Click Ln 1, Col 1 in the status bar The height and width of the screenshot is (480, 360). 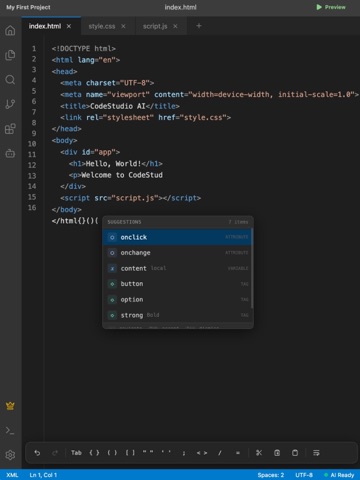point(43,475)
